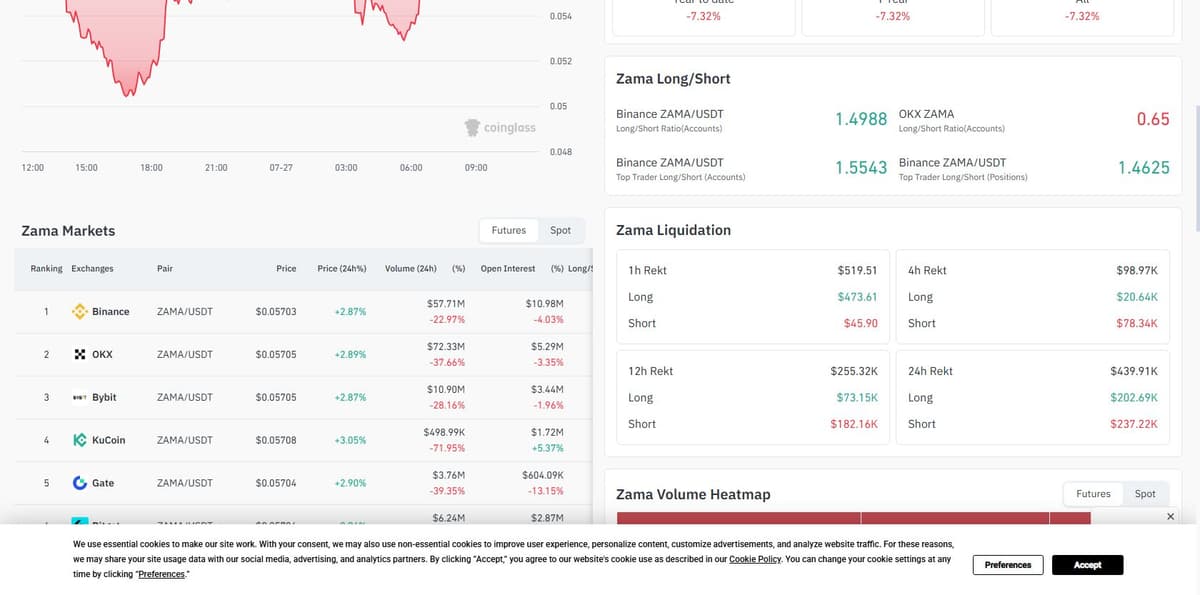Click 12h Rekt total $255.32K
1200x595 pixels.
[854, 371]
